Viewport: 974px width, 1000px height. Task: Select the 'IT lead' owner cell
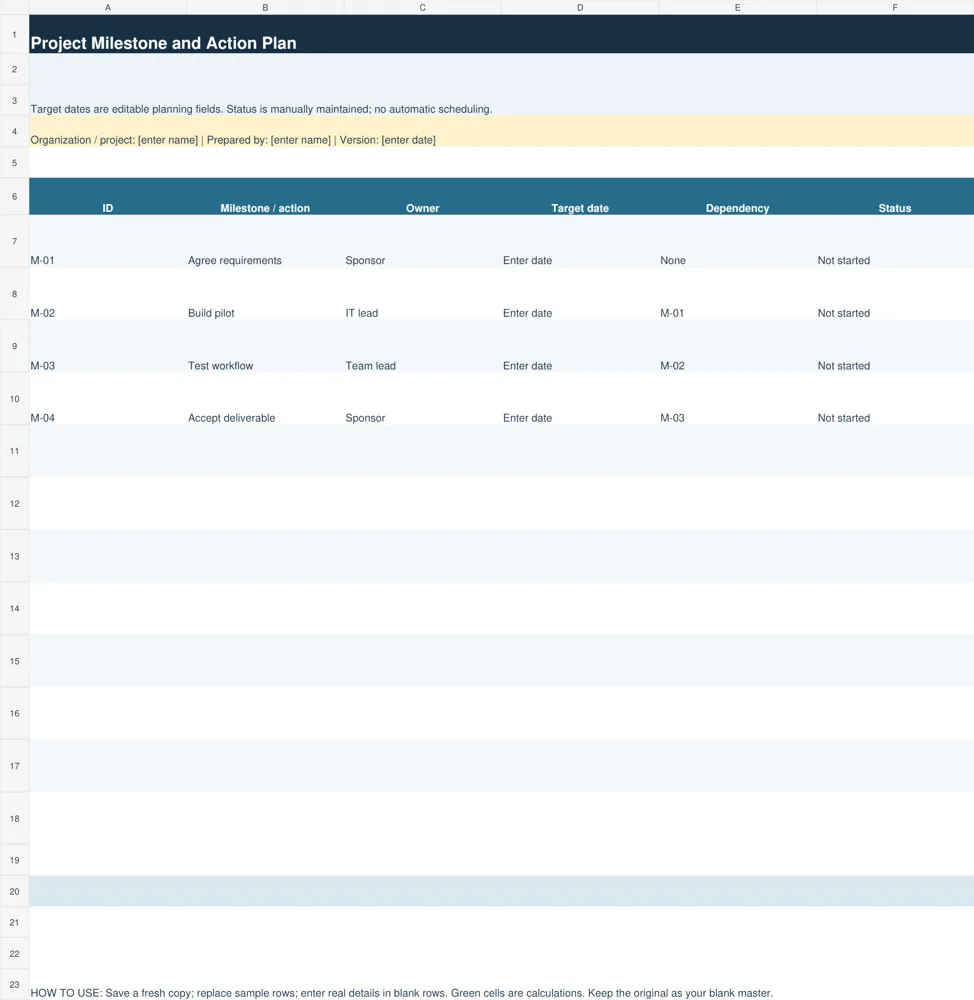[x=423, y=294]
